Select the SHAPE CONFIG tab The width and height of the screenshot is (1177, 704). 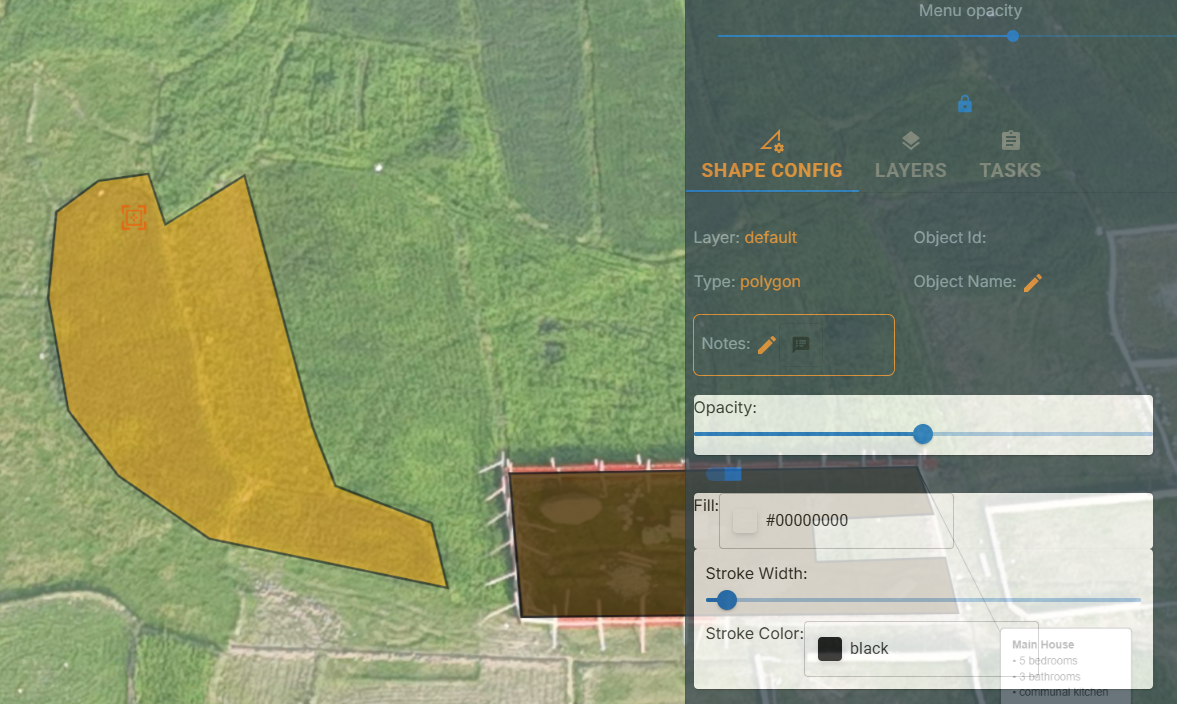click(772, 170)
